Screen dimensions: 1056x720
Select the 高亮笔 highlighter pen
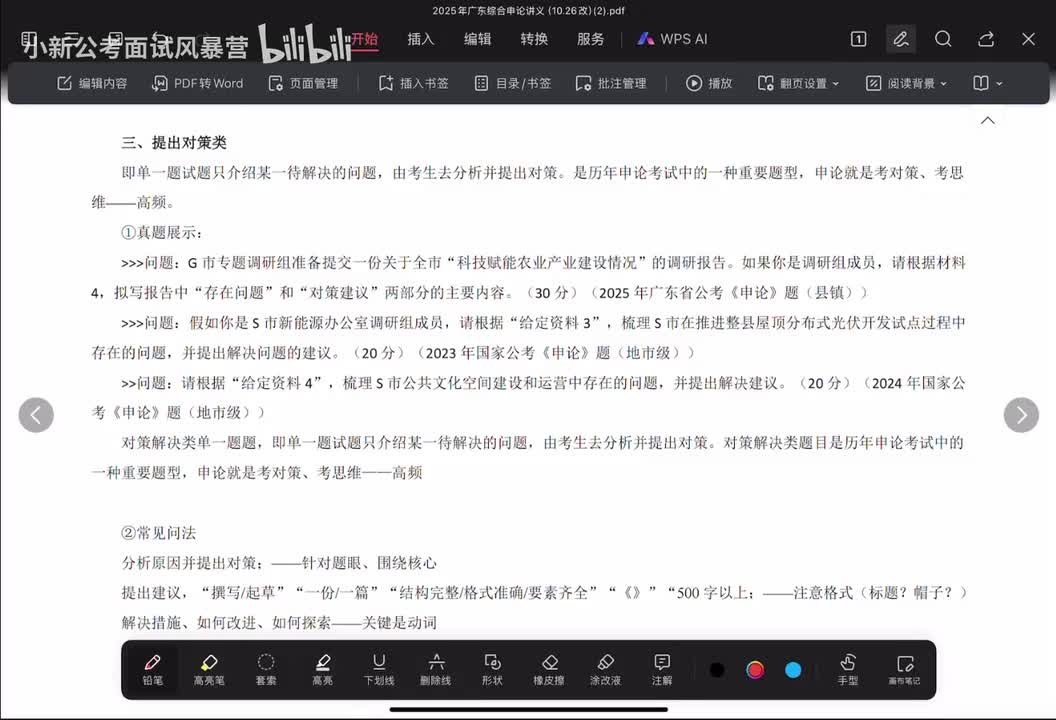pyautogui.click(x=209, y=669)
